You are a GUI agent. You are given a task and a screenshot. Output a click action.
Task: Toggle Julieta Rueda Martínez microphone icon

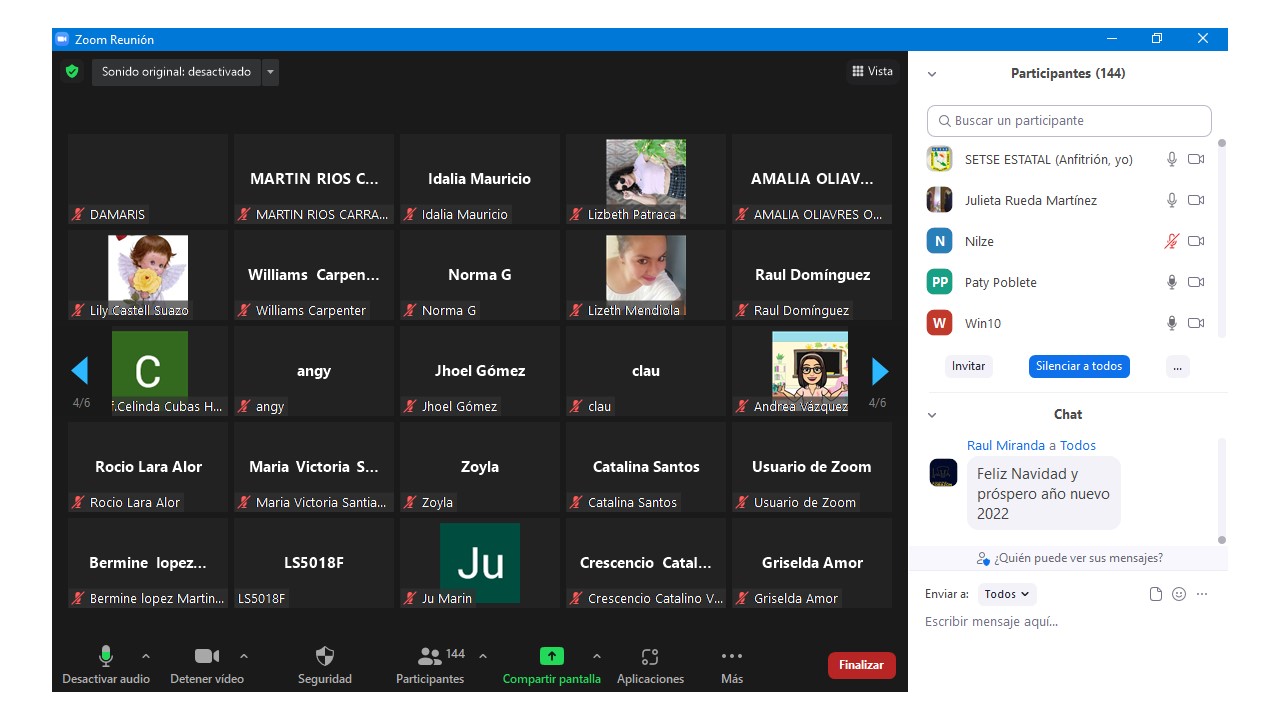pos(1172,200)
